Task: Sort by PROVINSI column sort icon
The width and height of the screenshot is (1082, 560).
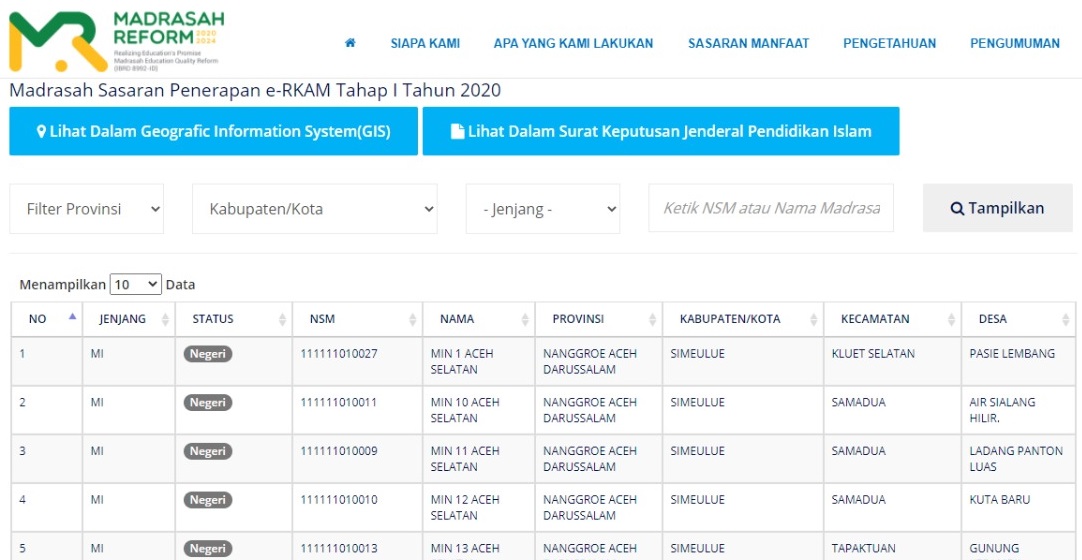Action: coord(653,319)
